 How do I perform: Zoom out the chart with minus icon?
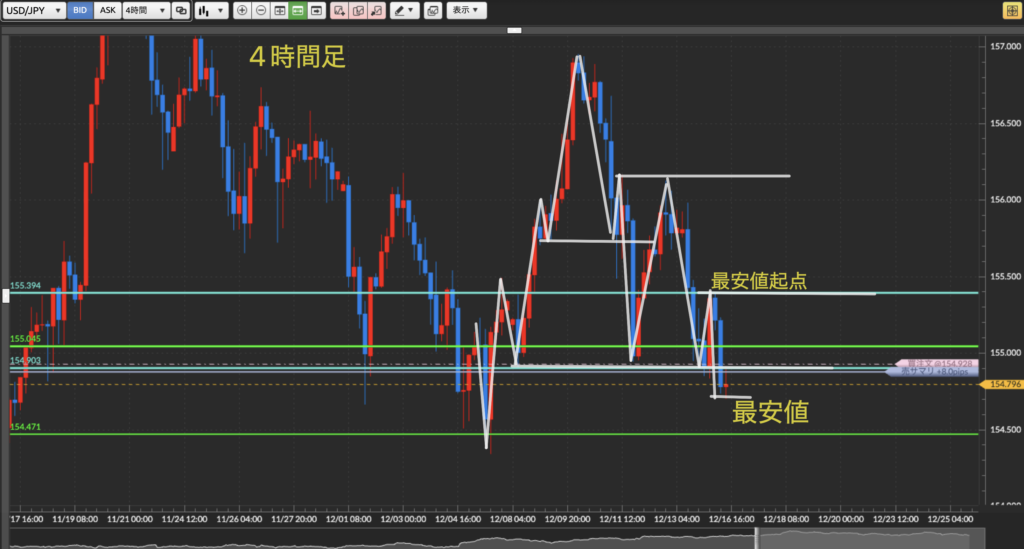260,10
